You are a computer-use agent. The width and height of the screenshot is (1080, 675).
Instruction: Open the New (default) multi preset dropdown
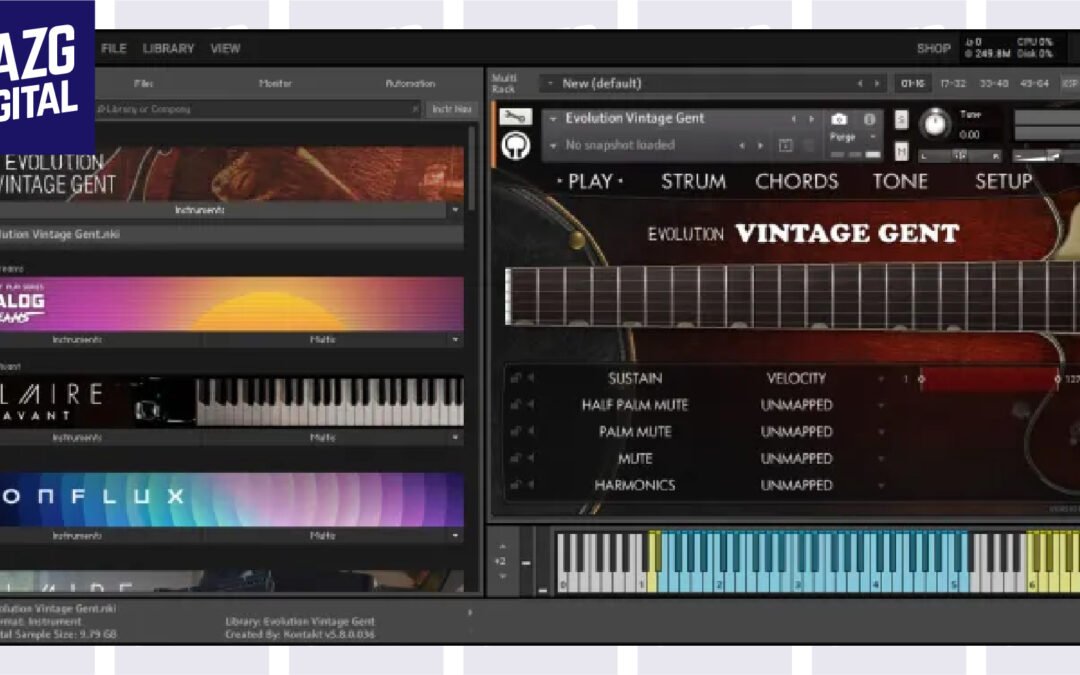[550, 83]
